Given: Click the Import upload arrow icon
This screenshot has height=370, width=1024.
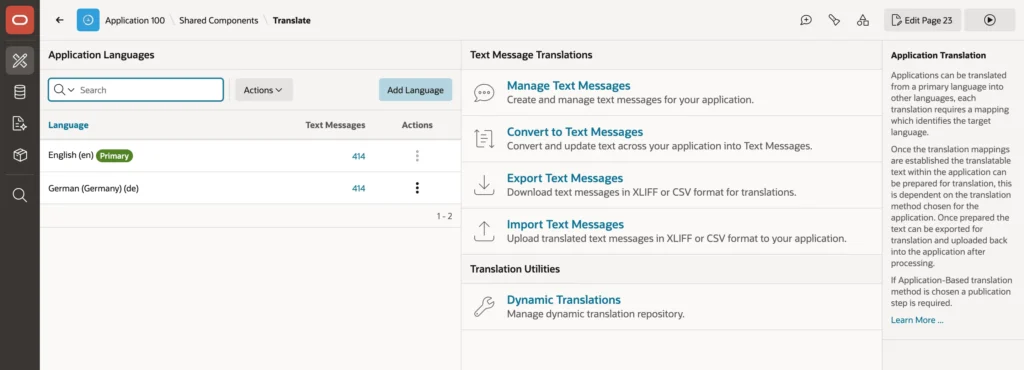Looking at the screenshot, I should point(484,231).
